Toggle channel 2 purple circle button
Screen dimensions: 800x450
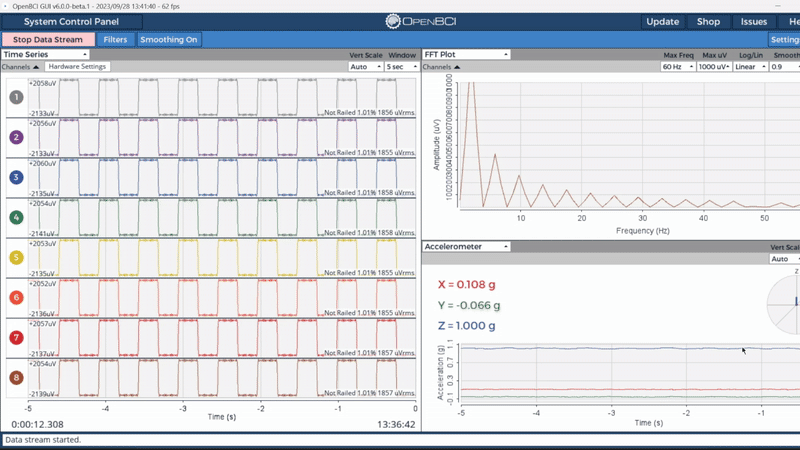tap(16, 137)
